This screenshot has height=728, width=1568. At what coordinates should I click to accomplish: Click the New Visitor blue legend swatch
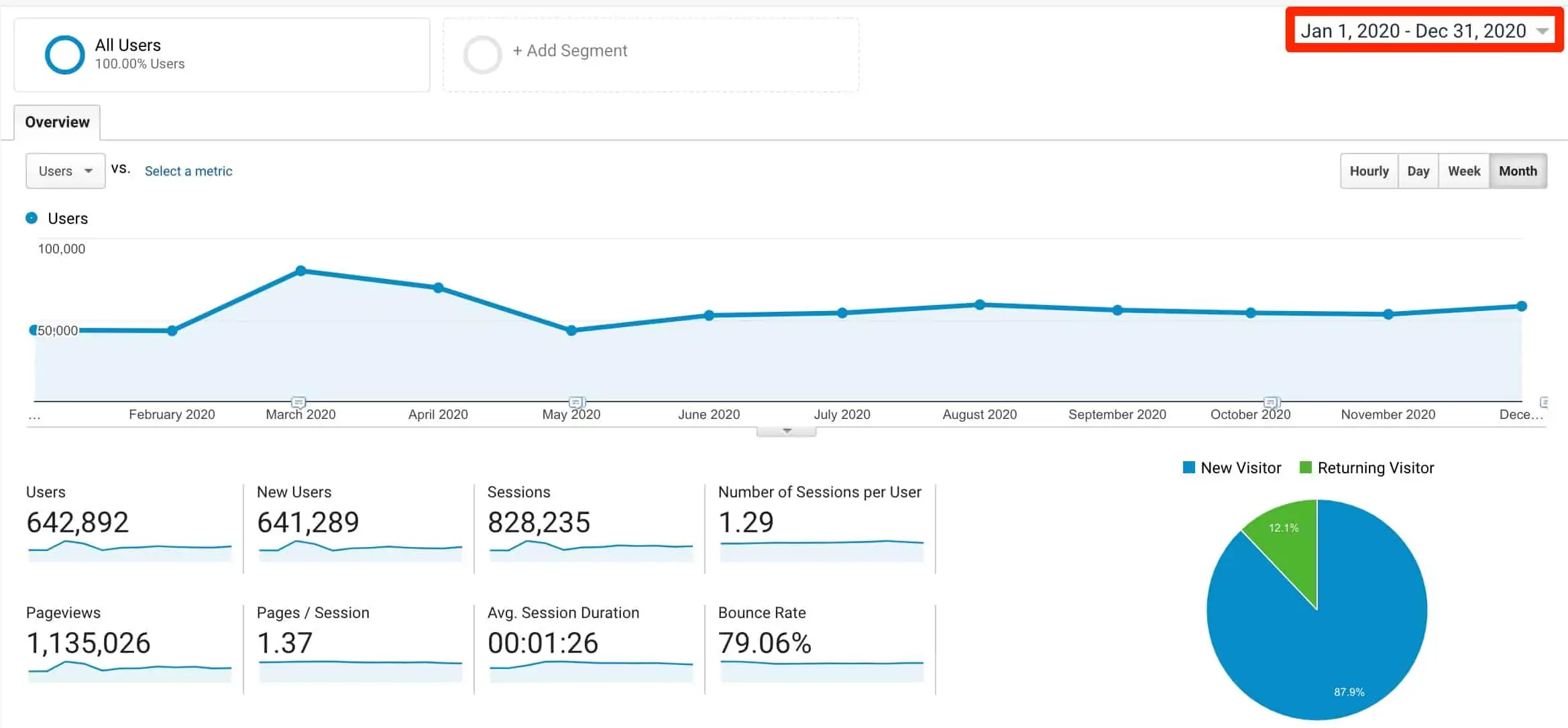(x=1189, y=467)
